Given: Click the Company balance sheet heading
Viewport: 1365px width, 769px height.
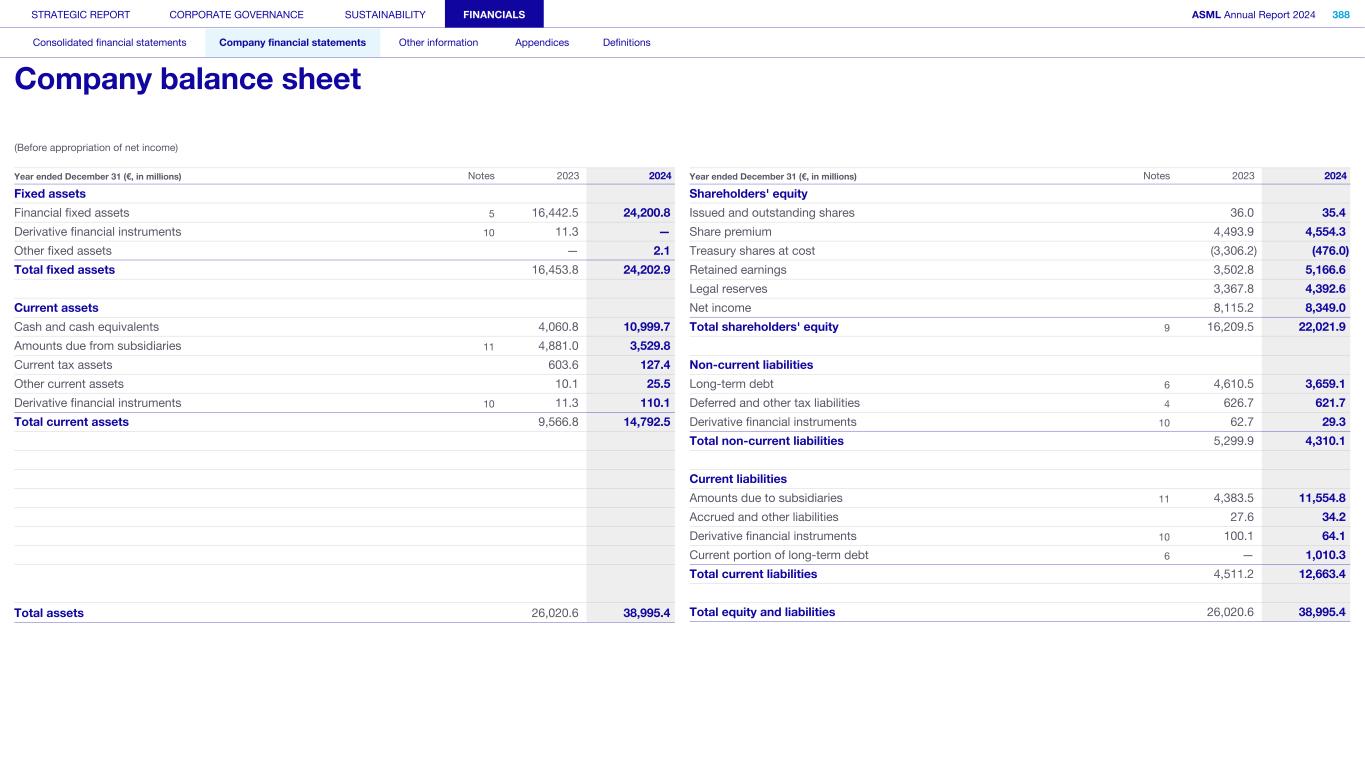Looking at the screenshot, I should coord(187,79).
